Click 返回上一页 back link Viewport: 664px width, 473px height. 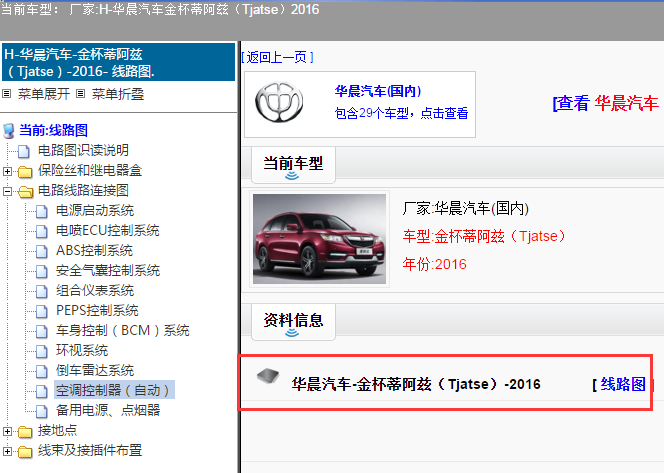click(x=277, y=57)
